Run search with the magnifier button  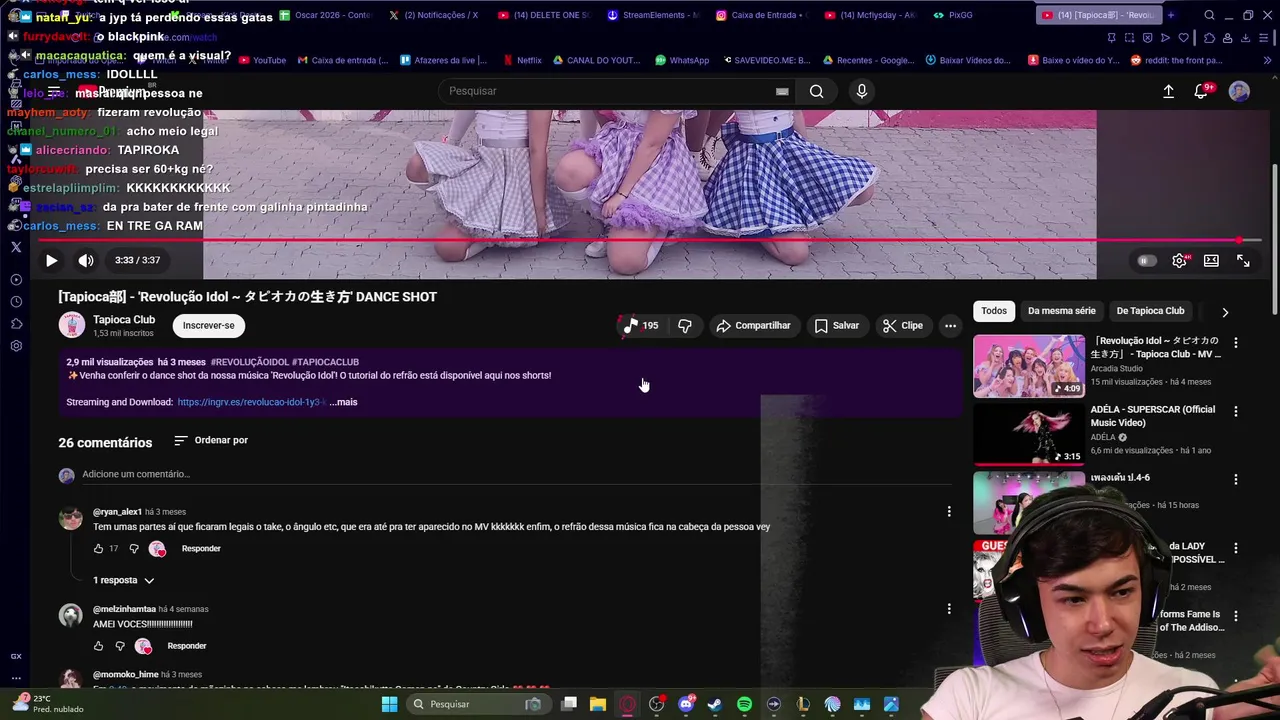tap(817, 91)
